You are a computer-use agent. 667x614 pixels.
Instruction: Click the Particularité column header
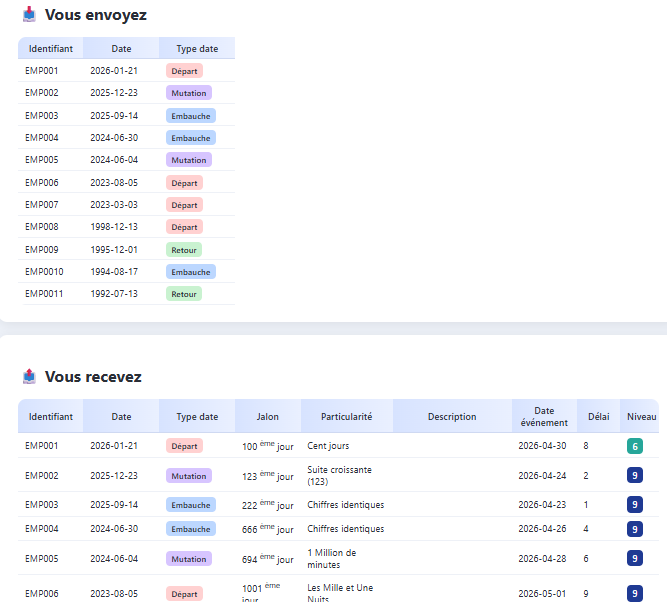click(x=347, y=417)
